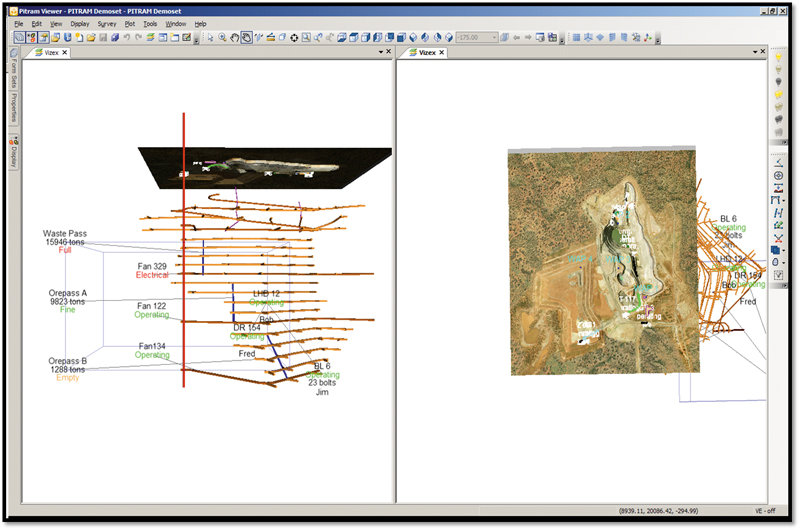Click the Redo arrow in toolbar
800x530 pixels.
(x=138, y=38)
